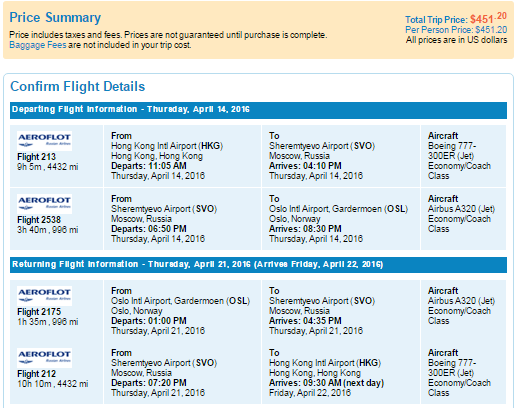Click Aeroflot logo for Flight 2175

44,296
